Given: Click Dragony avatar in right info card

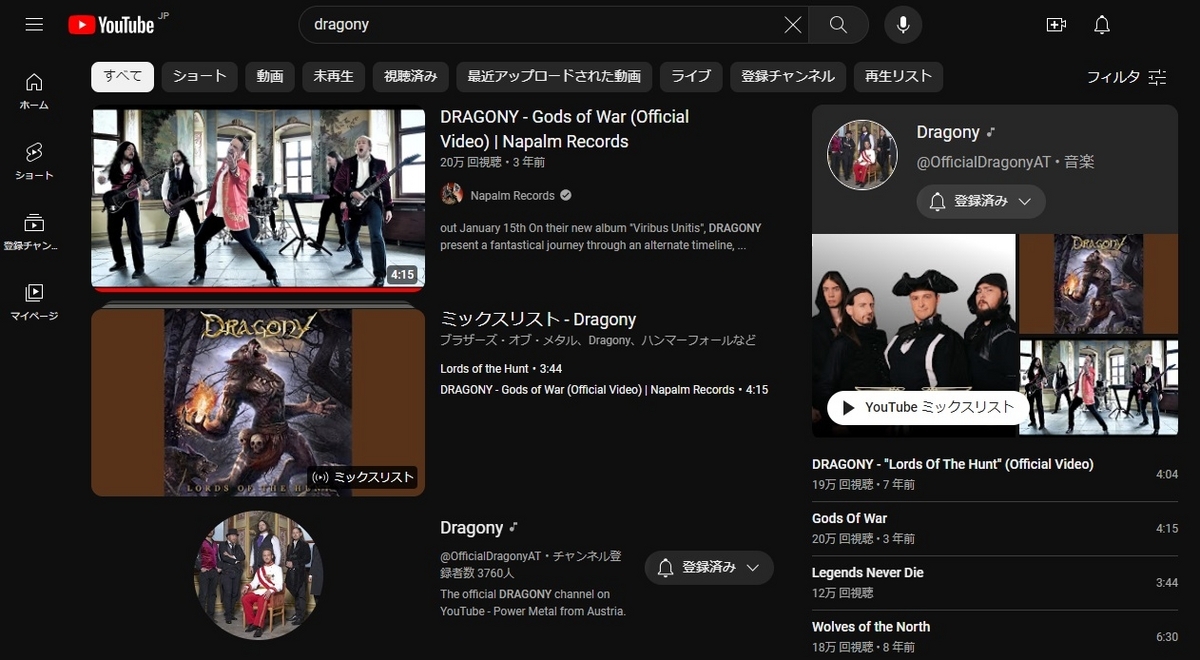Looking at the screenshot, I should [862, 155].
